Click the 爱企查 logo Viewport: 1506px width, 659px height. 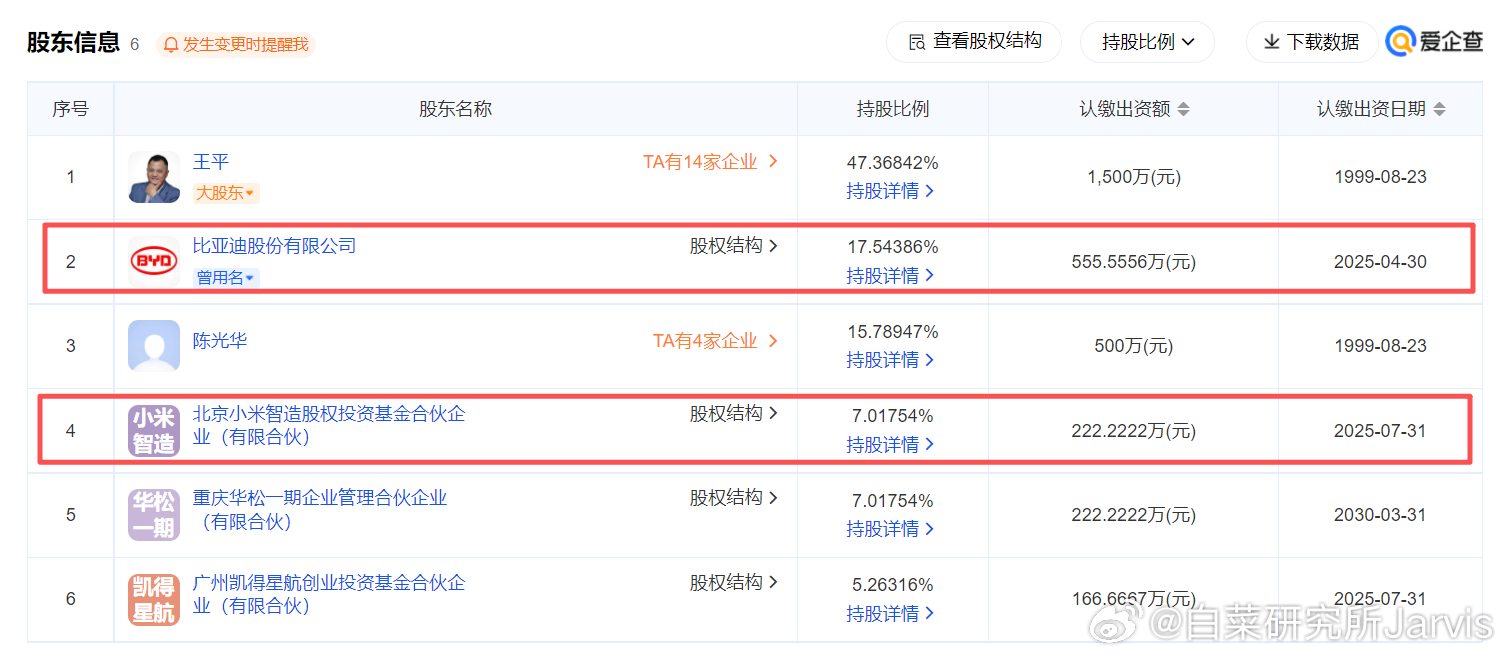click(x=1434, y=42)
